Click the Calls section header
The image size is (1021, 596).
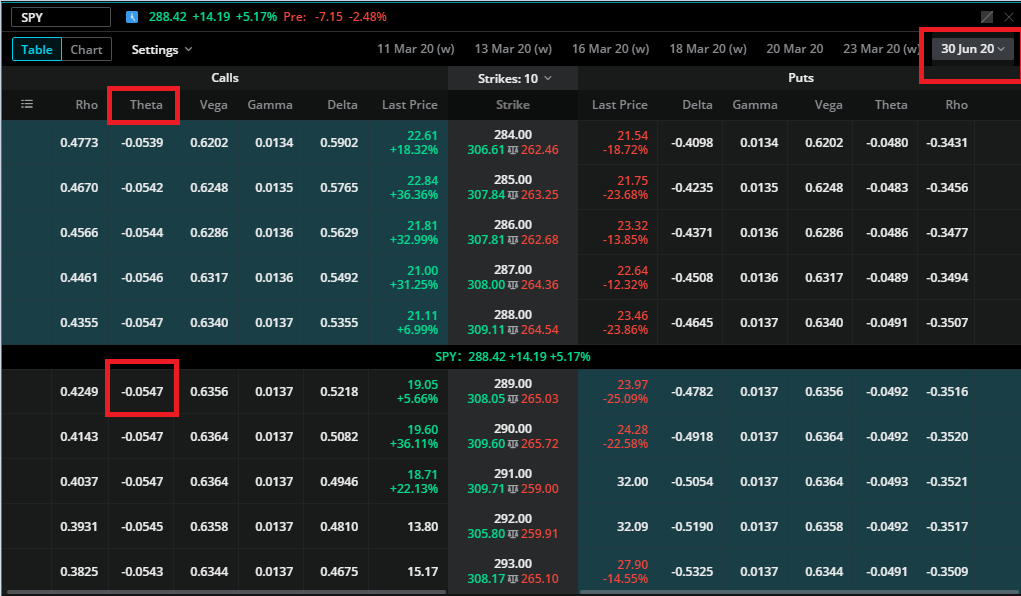(225, 78)
